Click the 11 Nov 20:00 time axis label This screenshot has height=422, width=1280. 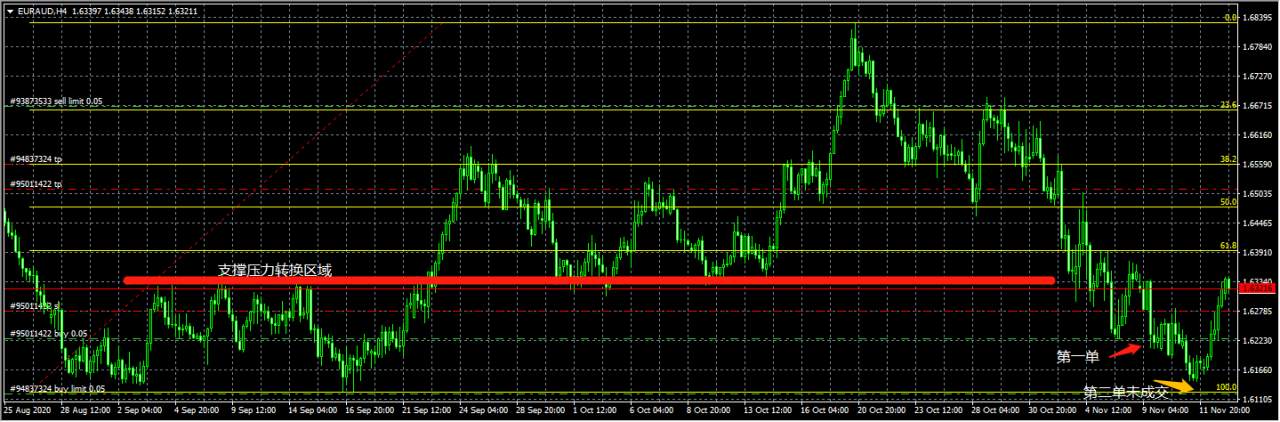1225,410
